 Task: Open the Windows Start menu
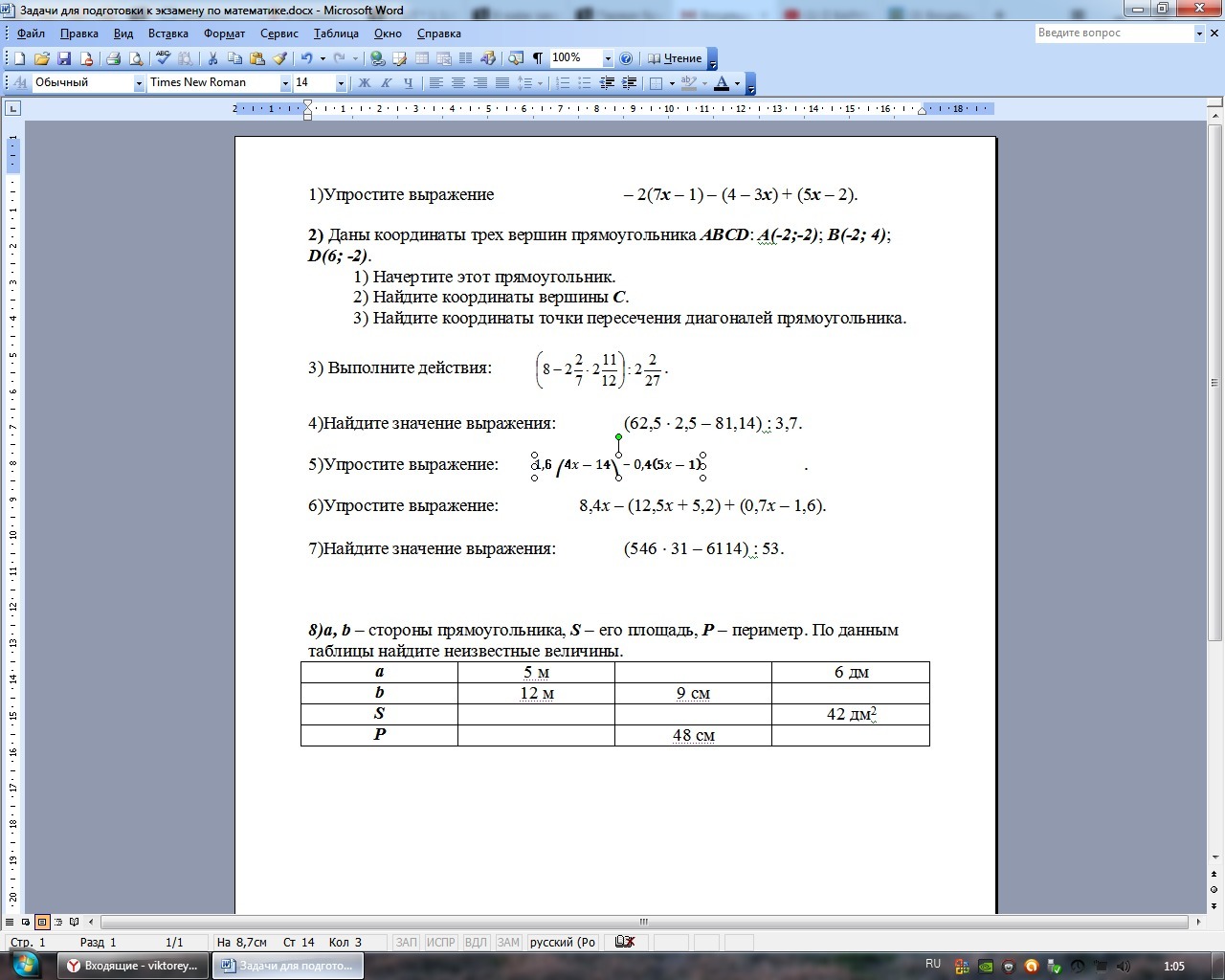pos(25,964)
